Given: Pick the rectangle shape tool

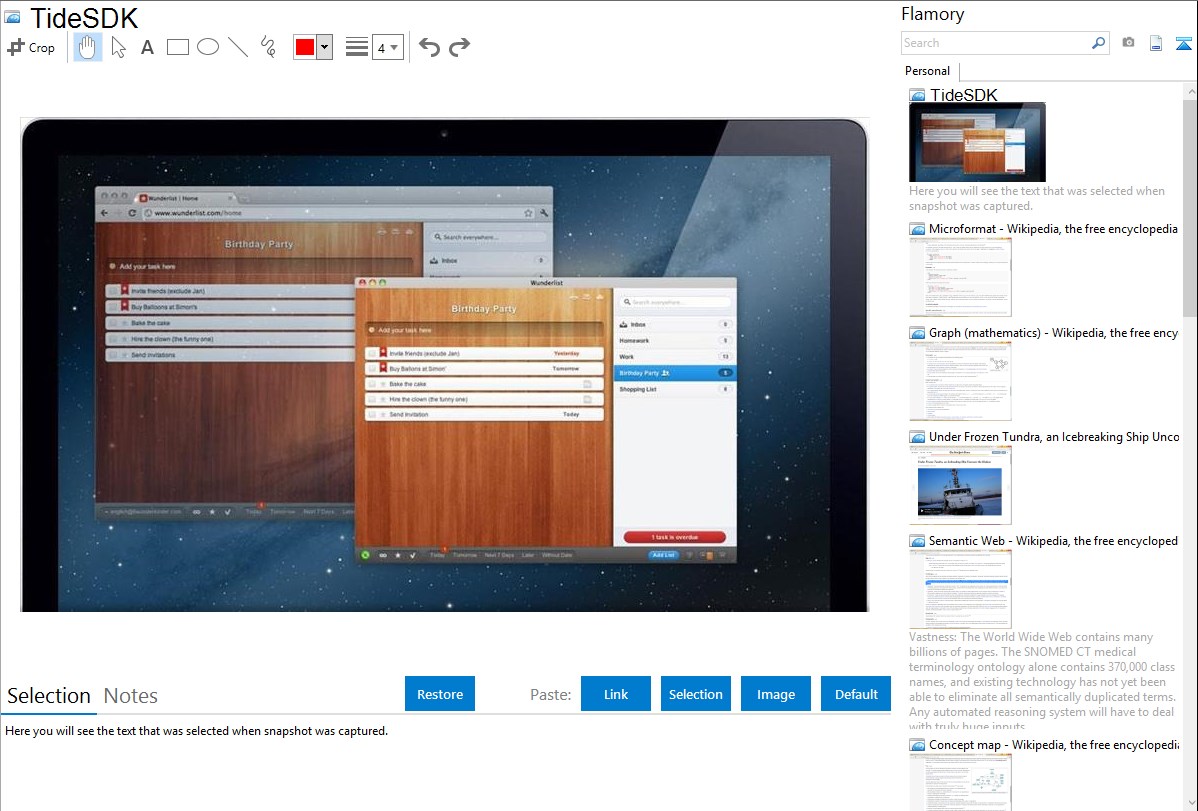Looking at the screenshot, I should (178, 47).
